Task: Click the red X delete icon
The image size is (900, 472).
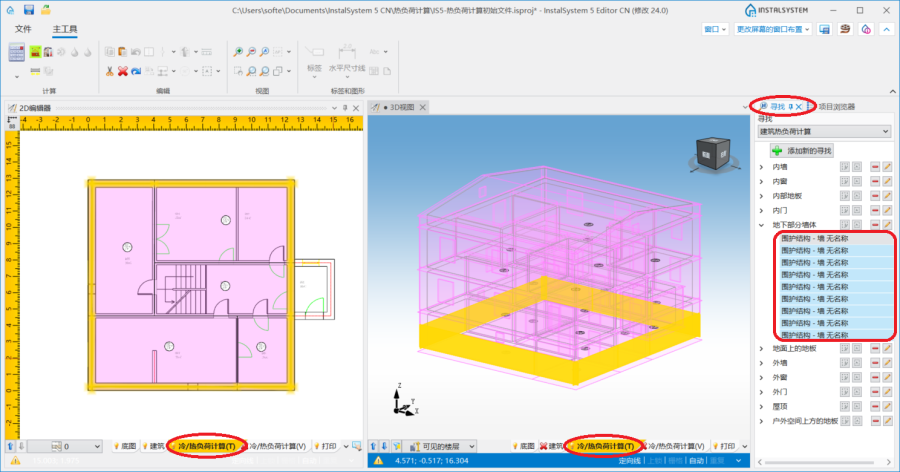Action: point(123,71)
